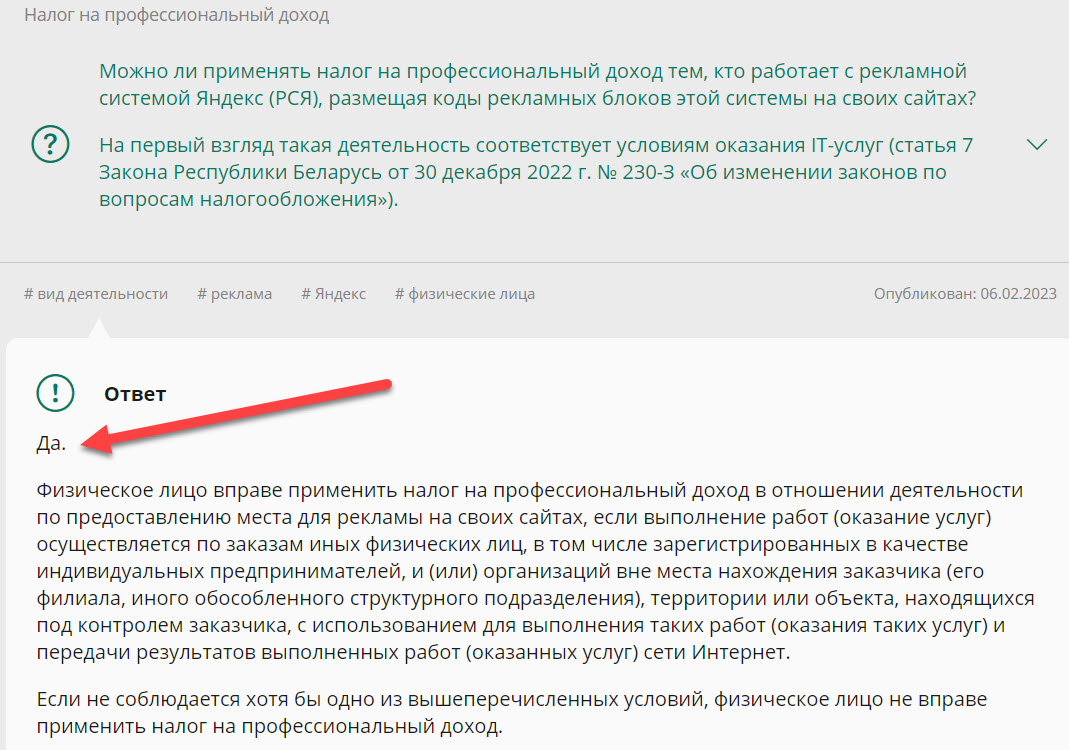Click the 'Ответ' heading
This screenshot has height=750, width=1069.
point(135,394)
